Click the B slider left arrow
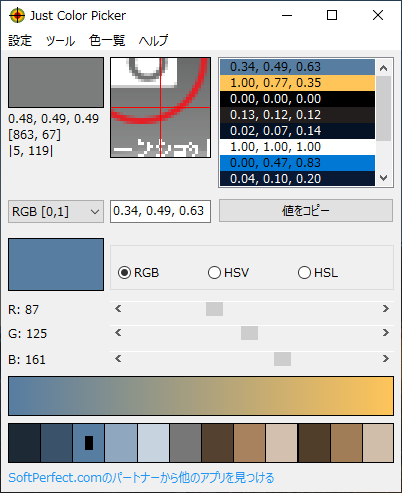Image resolution: width=402 pixels, height=493 pixels. coord(118,359)
